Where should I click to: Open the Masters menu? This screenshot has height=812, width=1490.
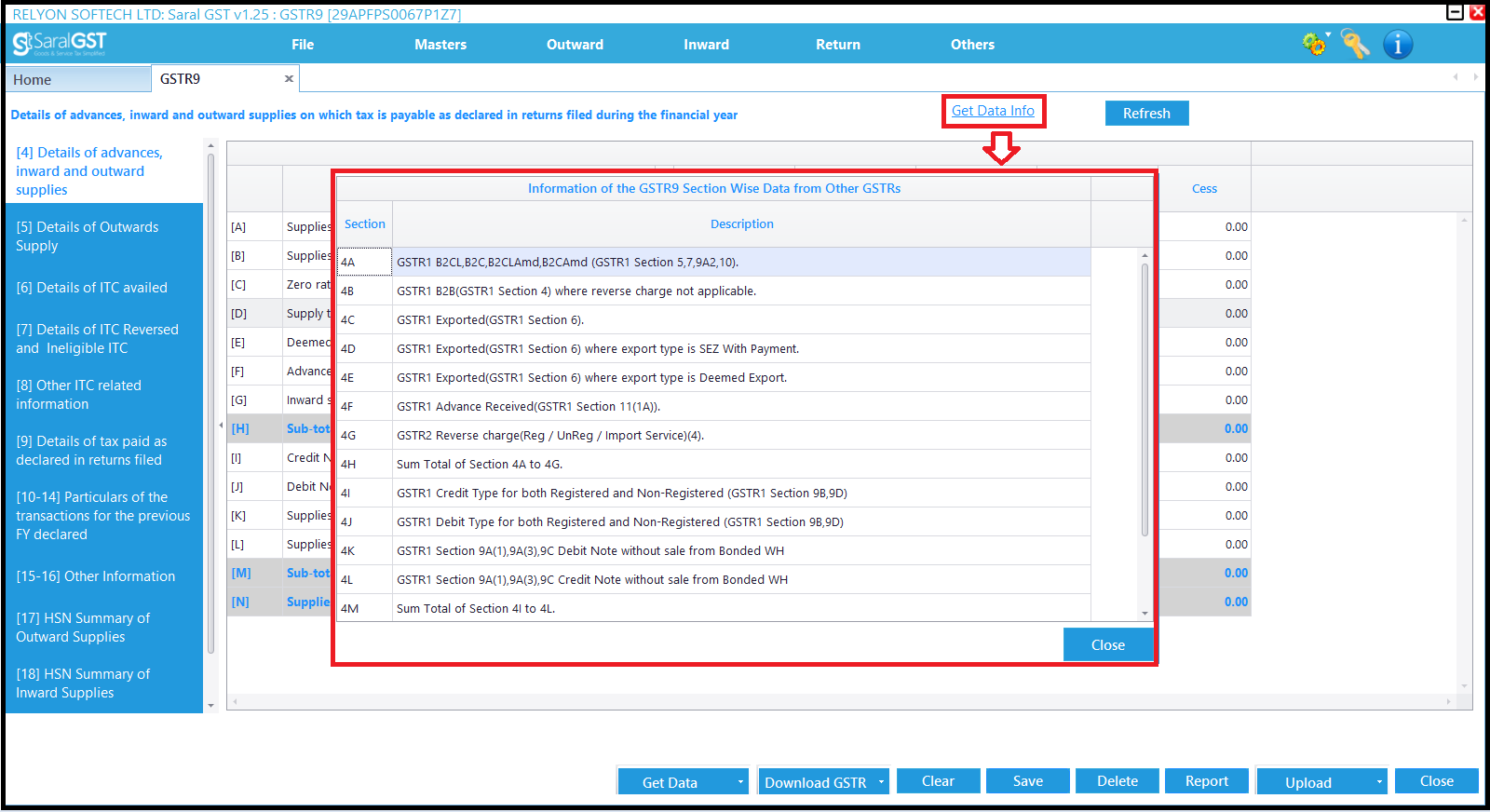tap(440, 45)
